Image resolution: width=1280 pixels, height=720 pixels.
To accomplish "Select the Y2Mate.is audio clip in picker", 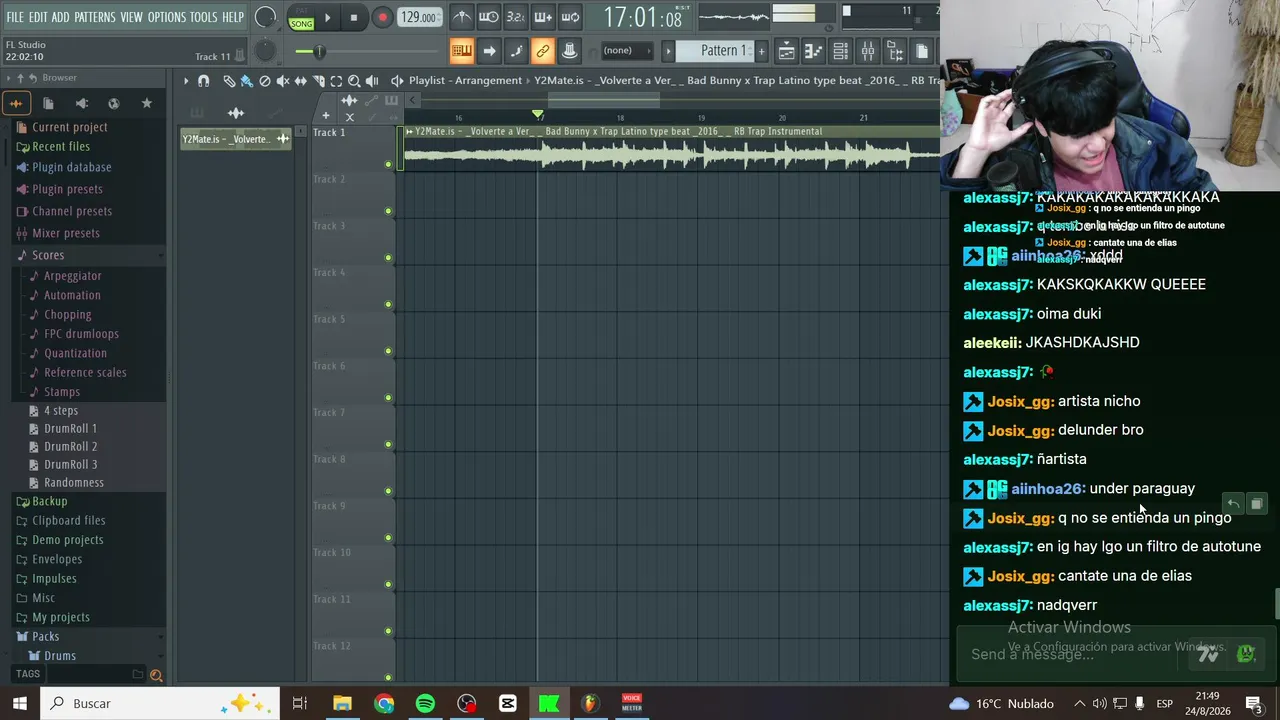I will click(236, 139).
